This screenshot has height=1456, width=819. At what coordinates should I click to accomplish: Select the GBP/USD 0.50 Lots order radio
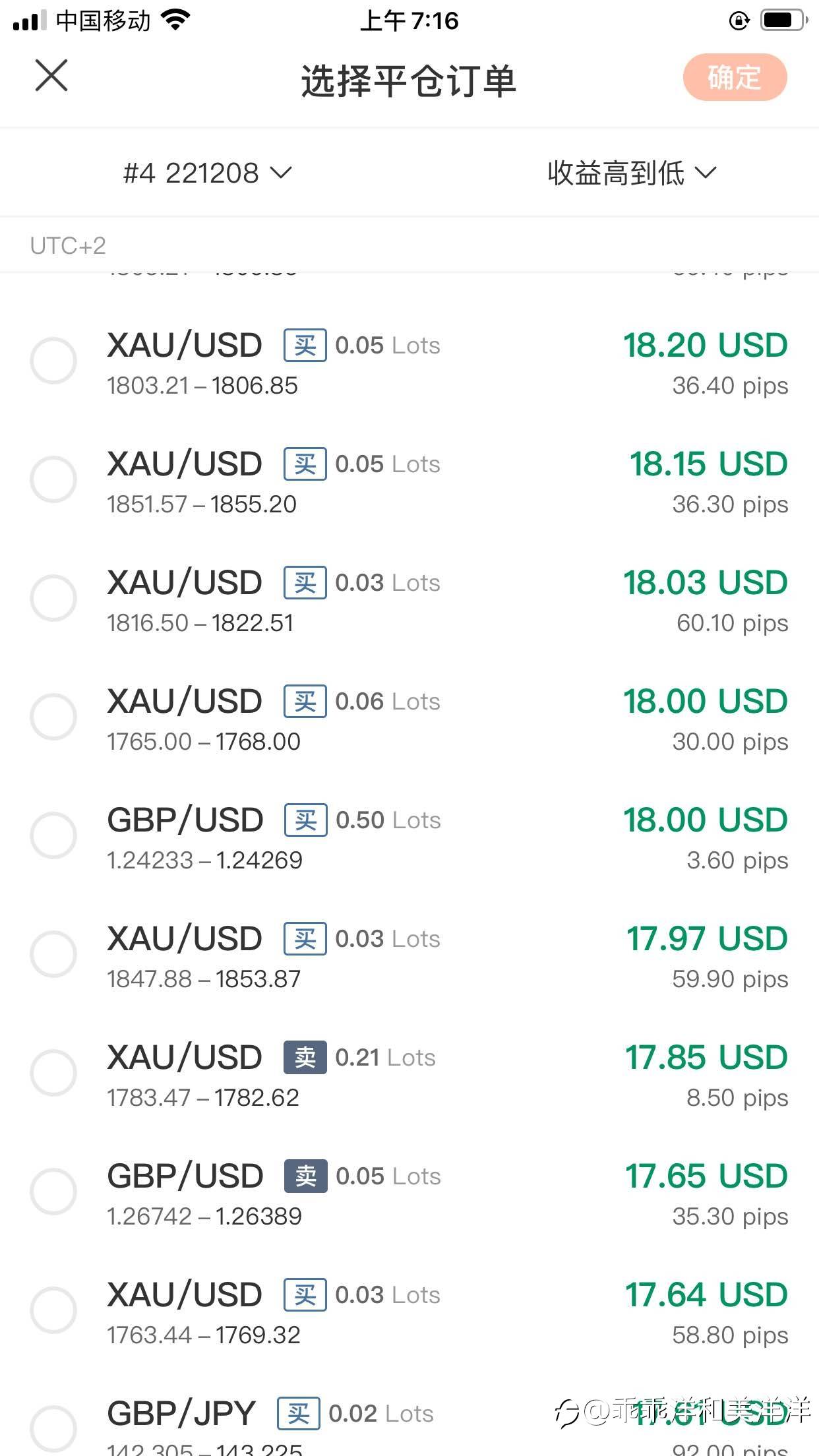53,835
